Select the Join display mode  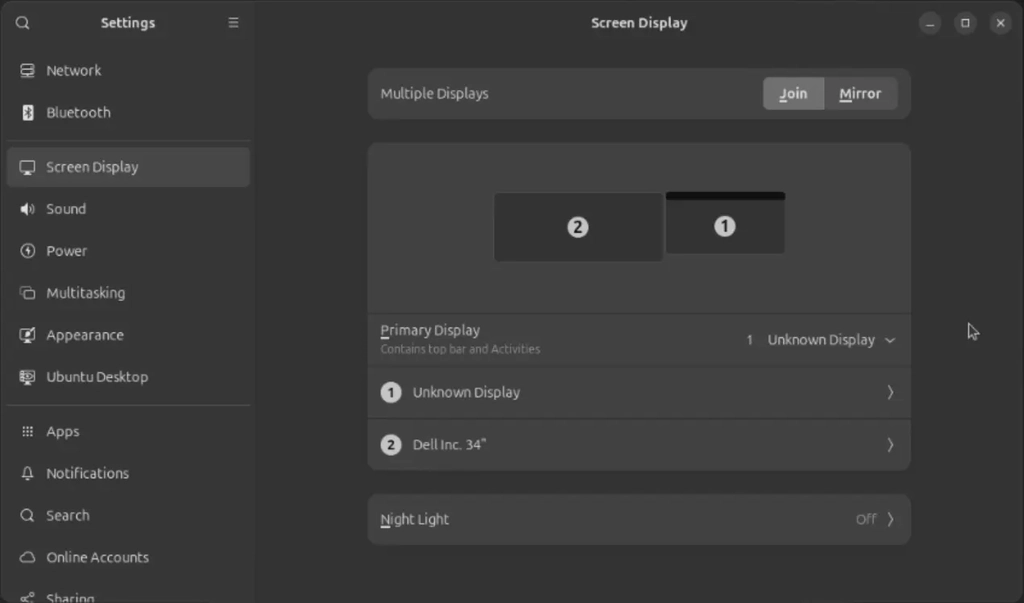coord(793,93)
